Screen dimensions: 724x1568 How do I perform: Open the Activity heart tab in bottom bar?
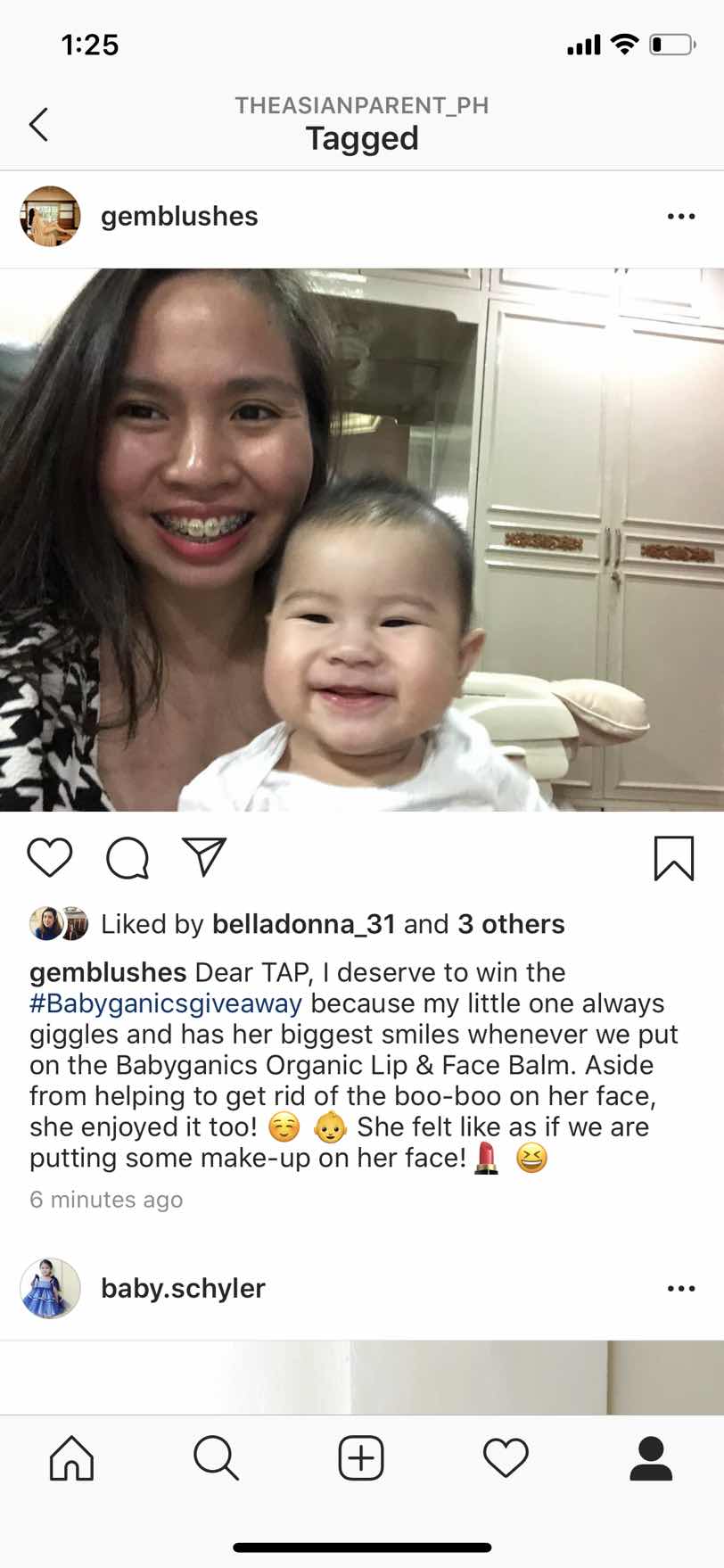(506, 1458)
